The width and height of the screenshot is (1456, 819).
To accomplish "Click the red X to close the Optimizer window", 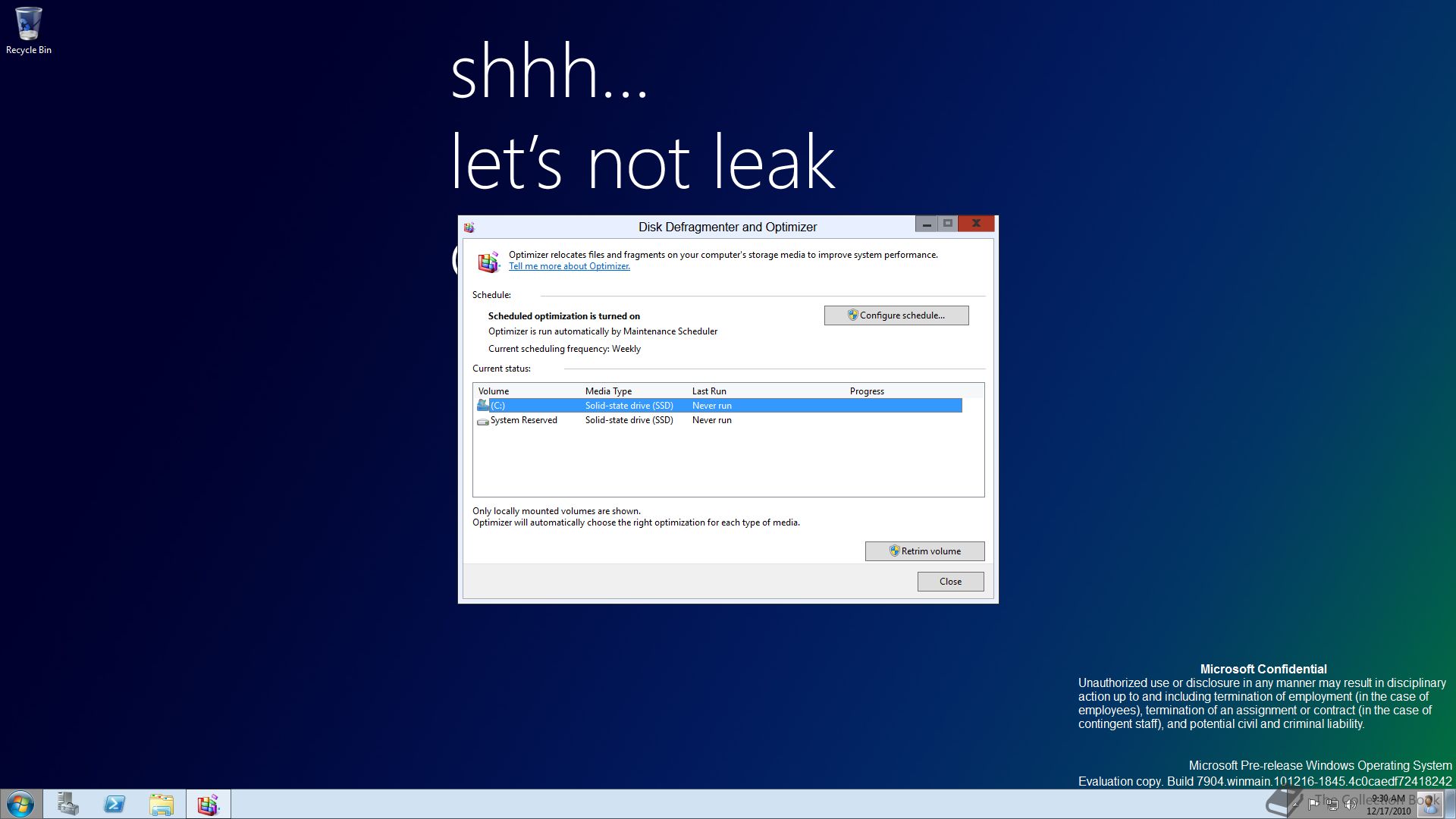I will (976, 224).
